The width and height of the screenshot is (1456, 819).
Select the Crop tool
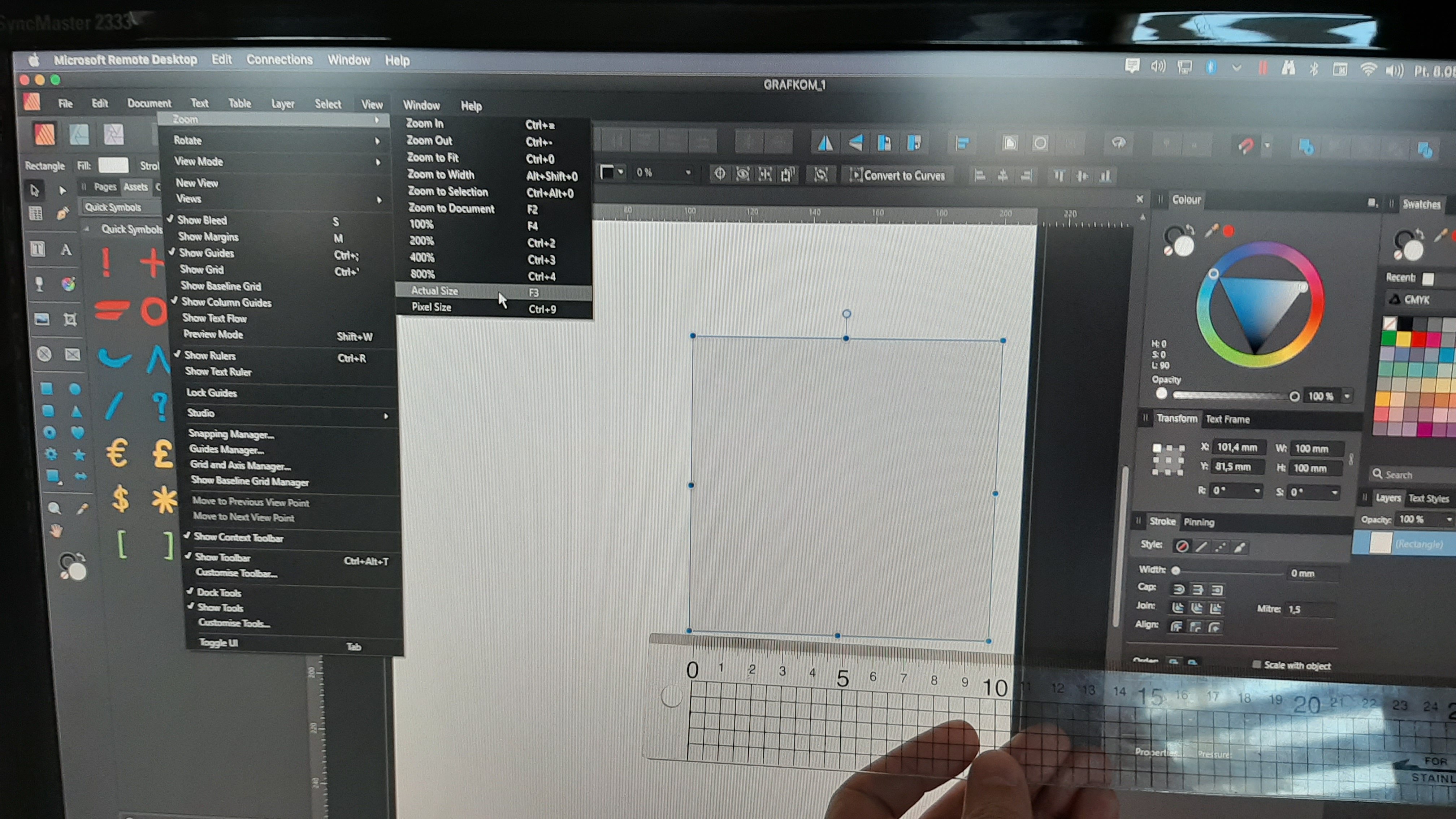coord(70,320)
